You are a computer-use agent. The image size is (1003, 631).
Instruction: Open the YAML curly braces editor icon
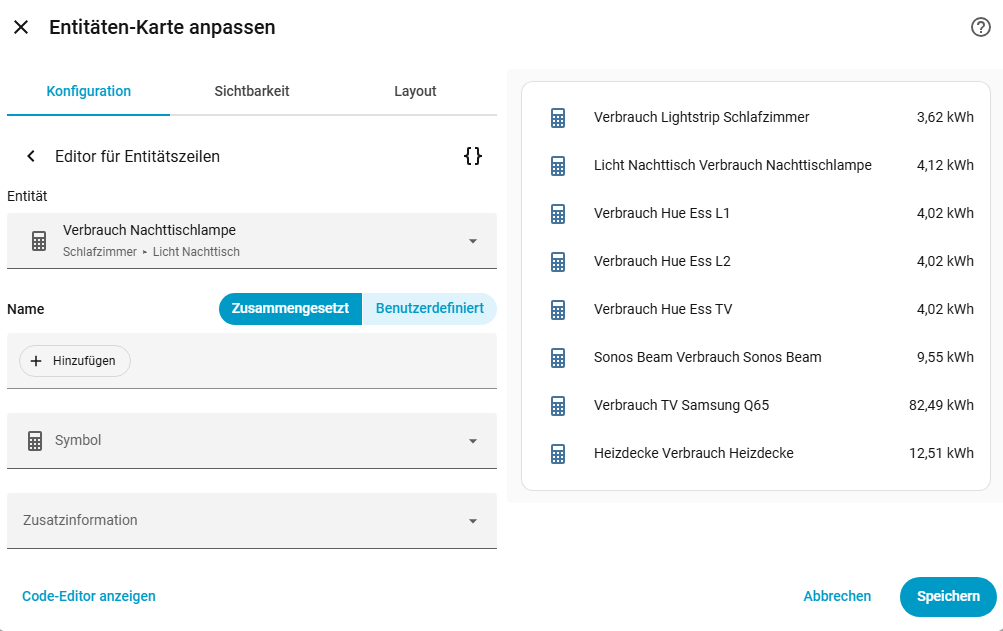tap(473, 156)
